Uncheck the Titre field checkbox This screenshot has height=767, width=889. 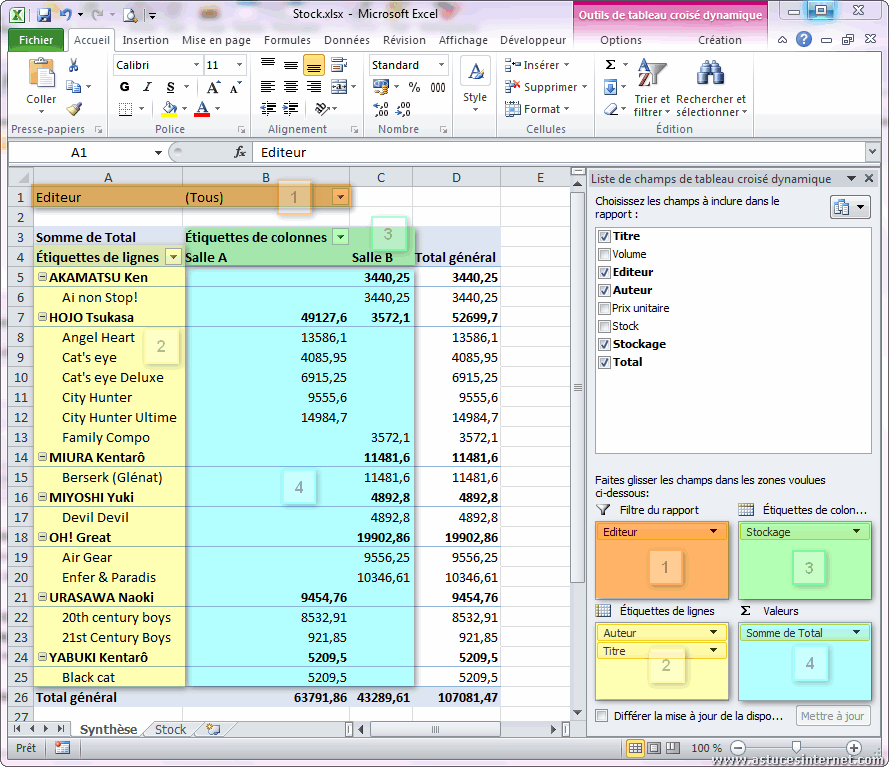(x=604, y=236)
